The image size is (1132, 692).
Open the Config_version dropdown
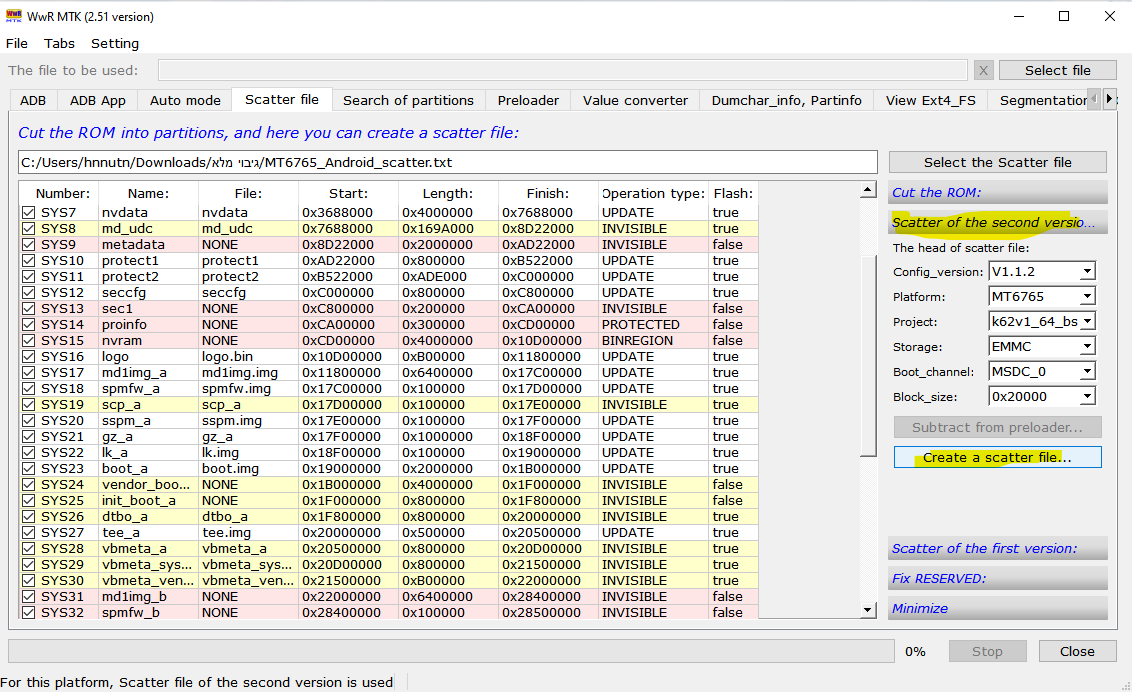coord(1087,272)
